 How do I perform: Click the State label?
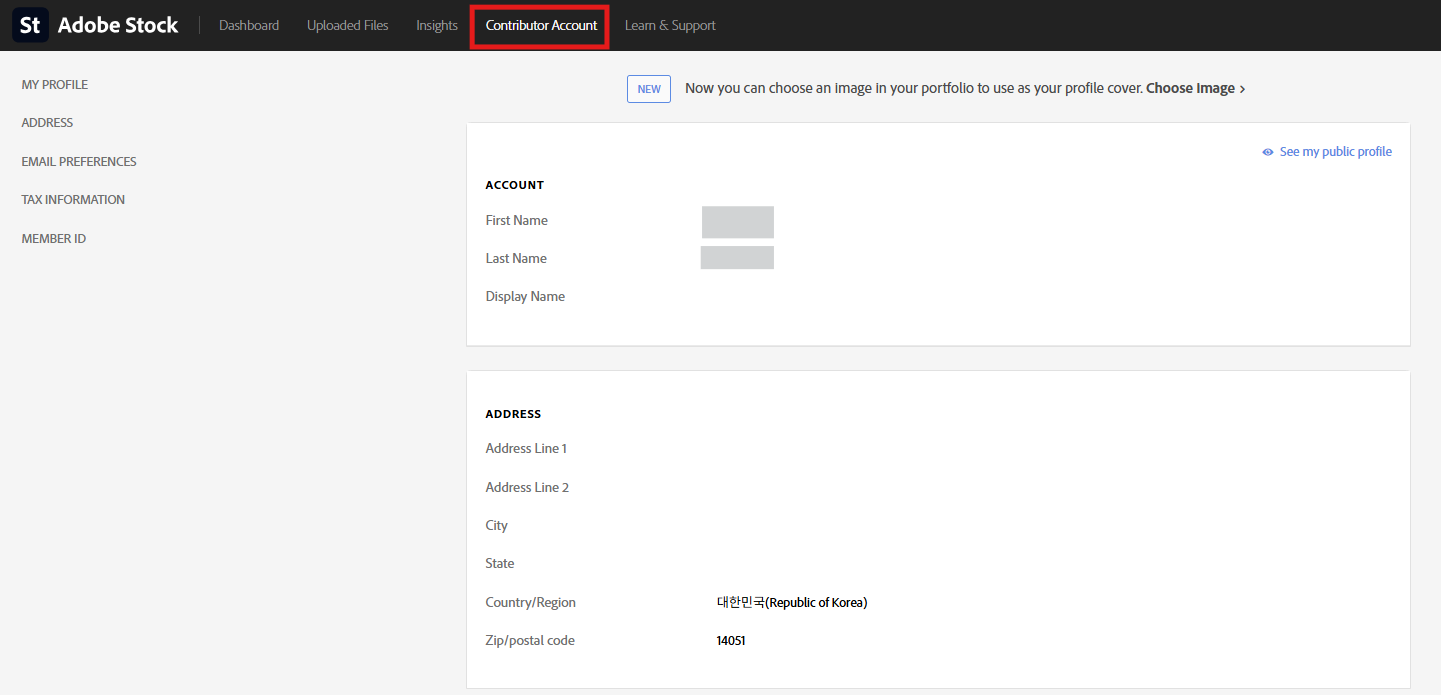tap(500, 564)
